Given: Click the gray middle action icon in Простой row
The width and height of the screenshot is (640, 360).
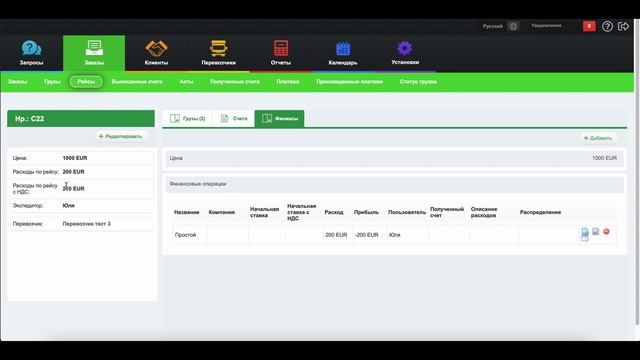Looking at the screenshot, I should [596, 231].
